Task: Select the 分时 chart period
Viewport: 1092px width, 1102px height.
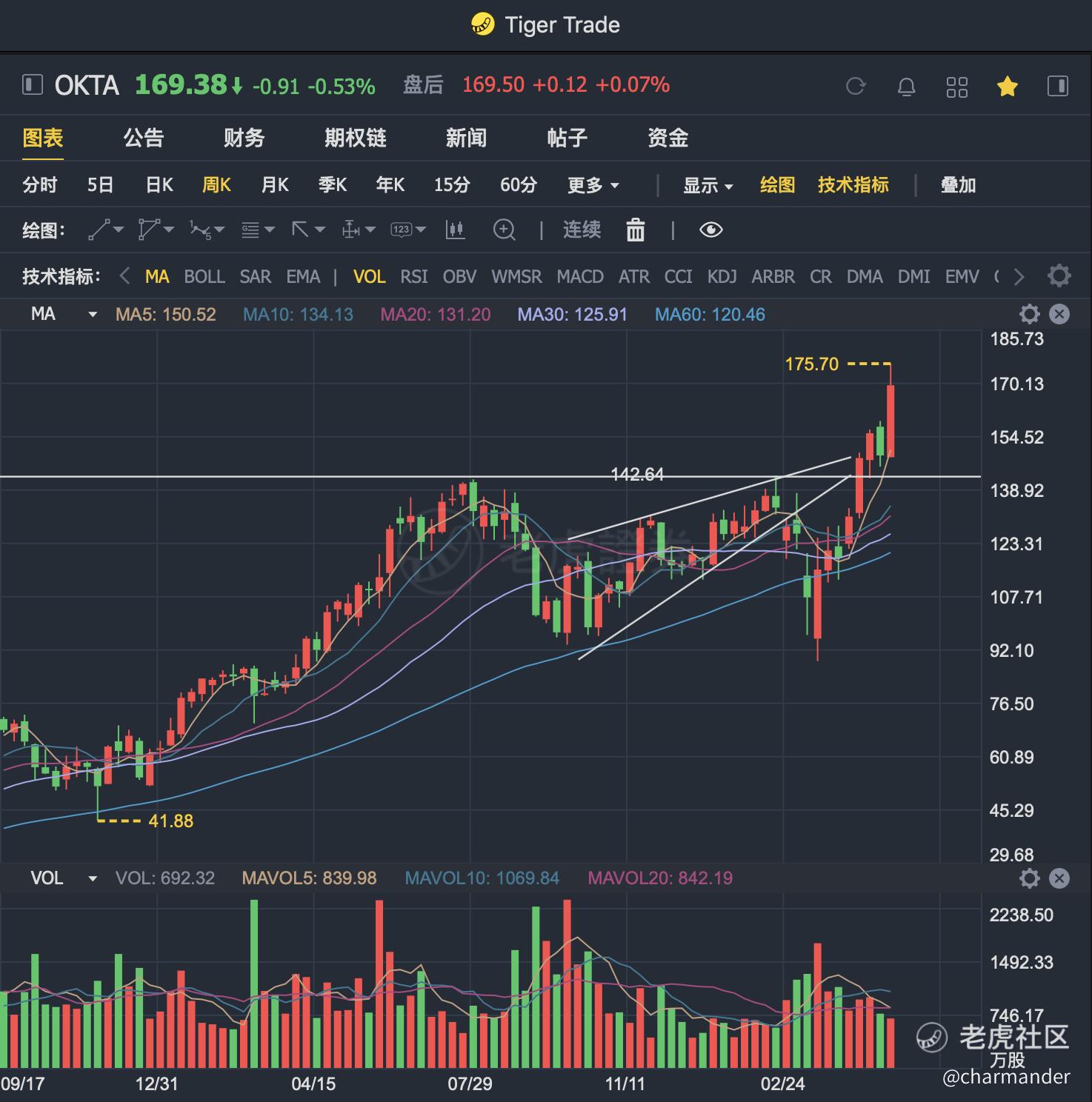Action: (40, 184)
